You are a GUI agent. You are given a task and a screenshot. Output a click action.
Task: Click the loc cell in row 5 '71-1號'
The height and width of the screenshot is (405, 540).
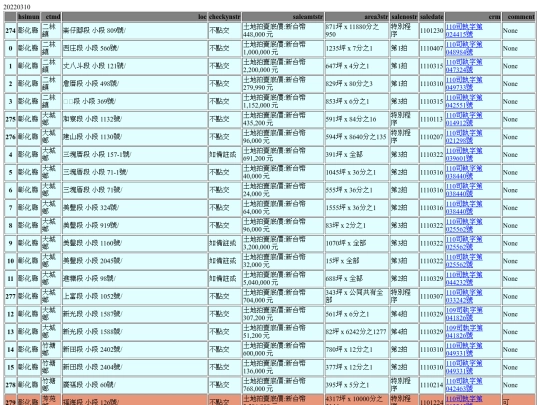point(135,173)
